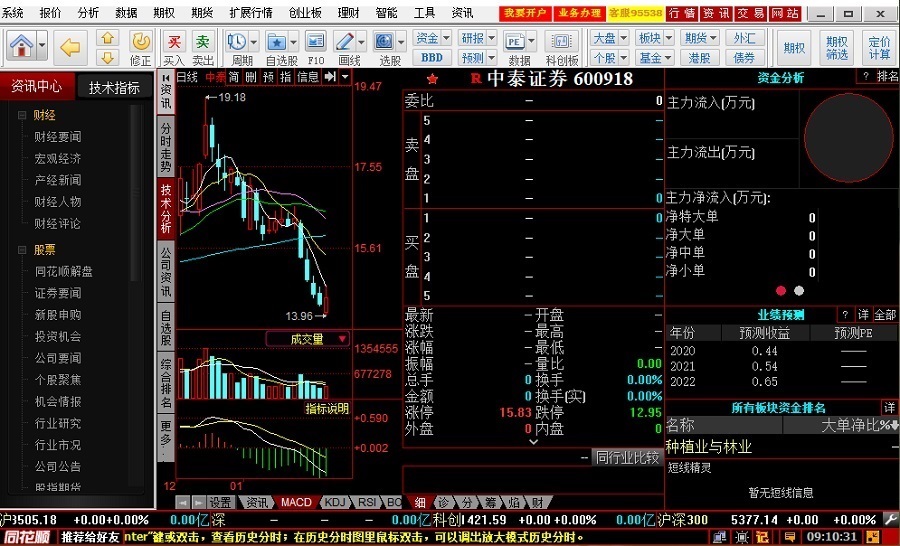Switch to the 技术指标 tab
This screenshot has height=546, width=900.
click(114, 88)
